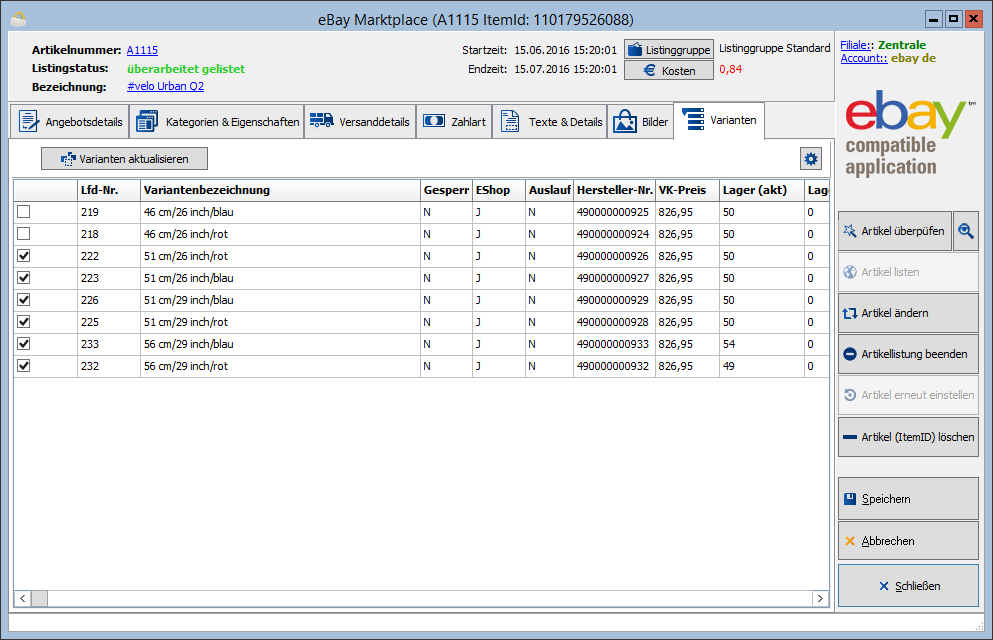Uncheck variant 223 checkbox

[23, 277]
